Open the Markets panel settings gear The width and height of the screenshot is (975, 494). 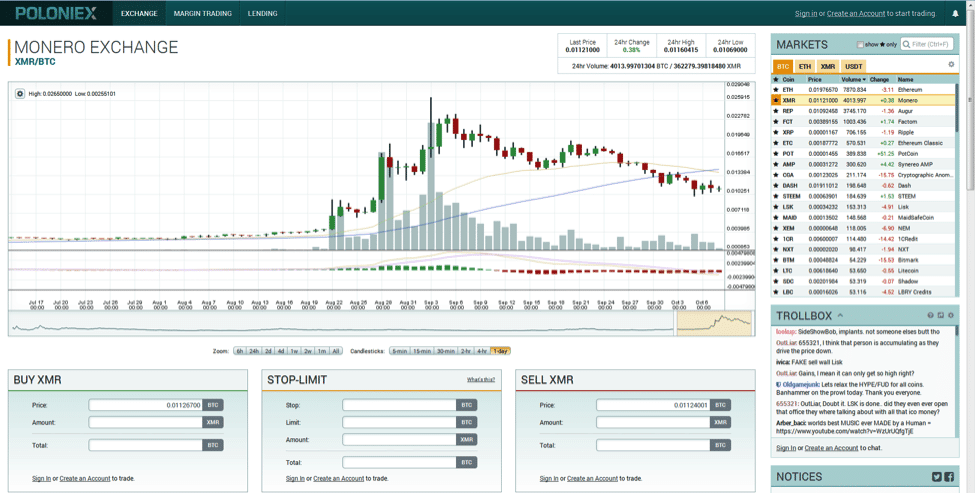(951, 65)
